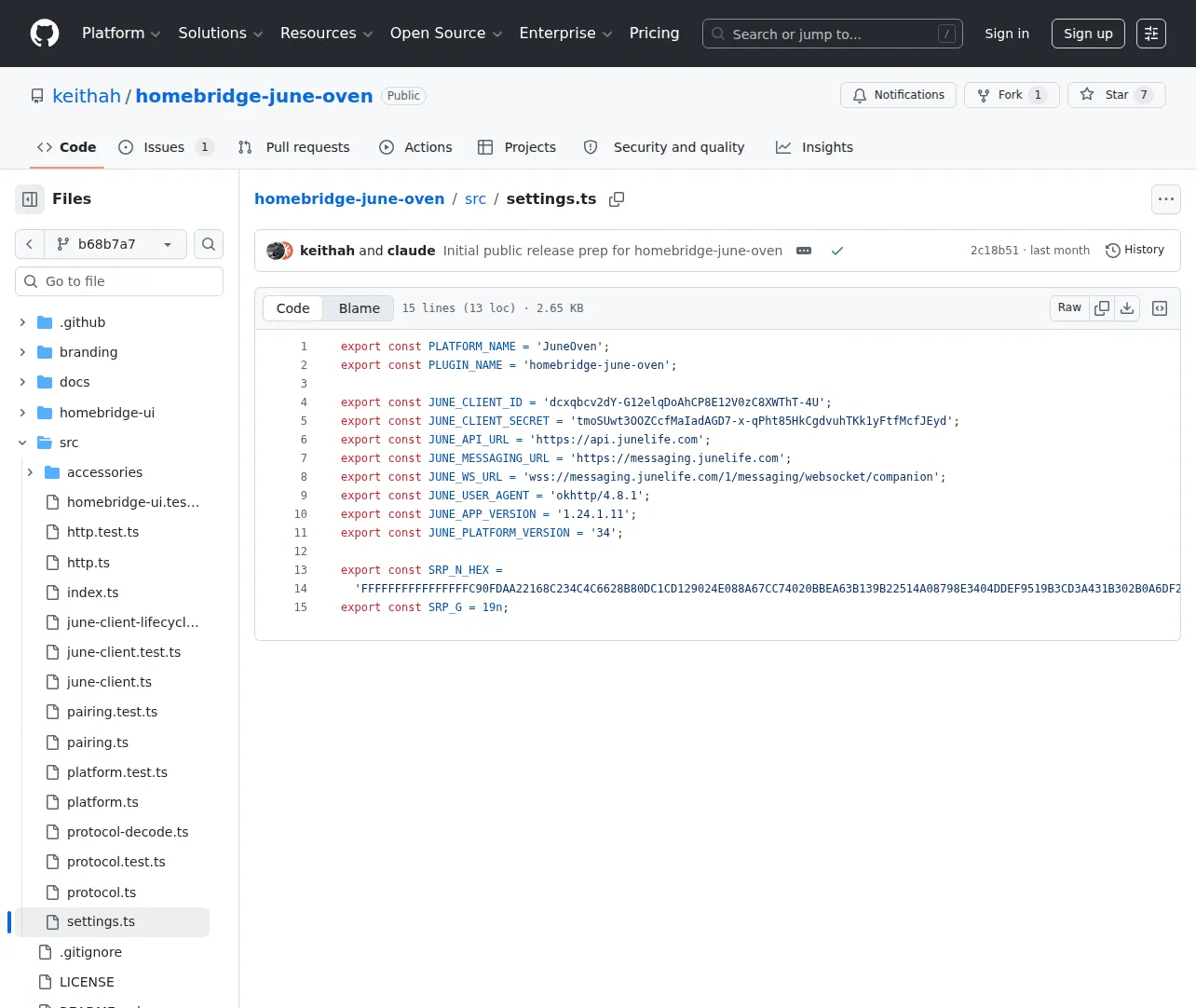The width and height of the screenshot is (1196, 1008).
Task: Open the Projects tab
Action: point(517,147)
